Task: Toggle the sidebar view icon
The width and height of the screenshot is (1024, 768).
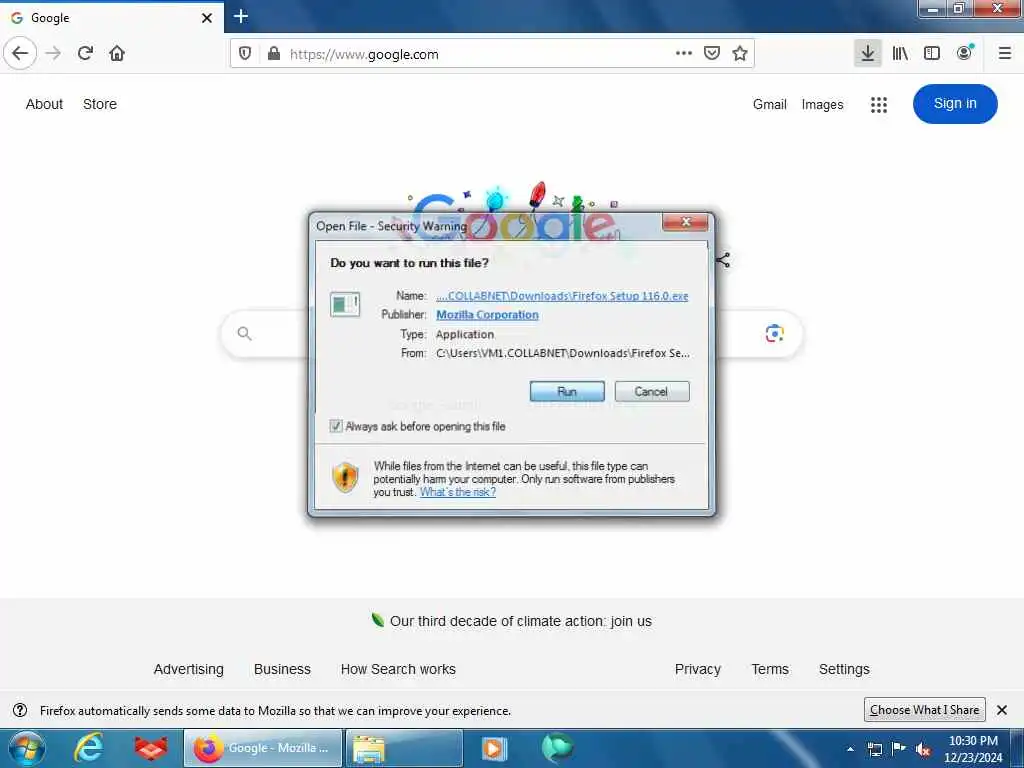Action: (932, 54)
